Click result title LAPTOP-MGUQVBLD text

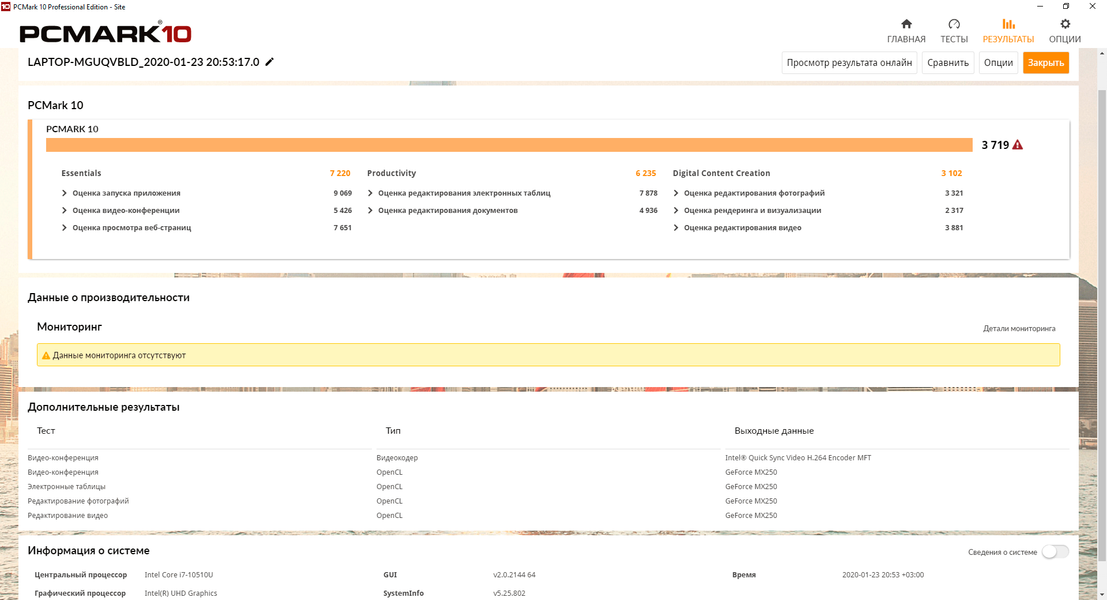click(143, 62)
